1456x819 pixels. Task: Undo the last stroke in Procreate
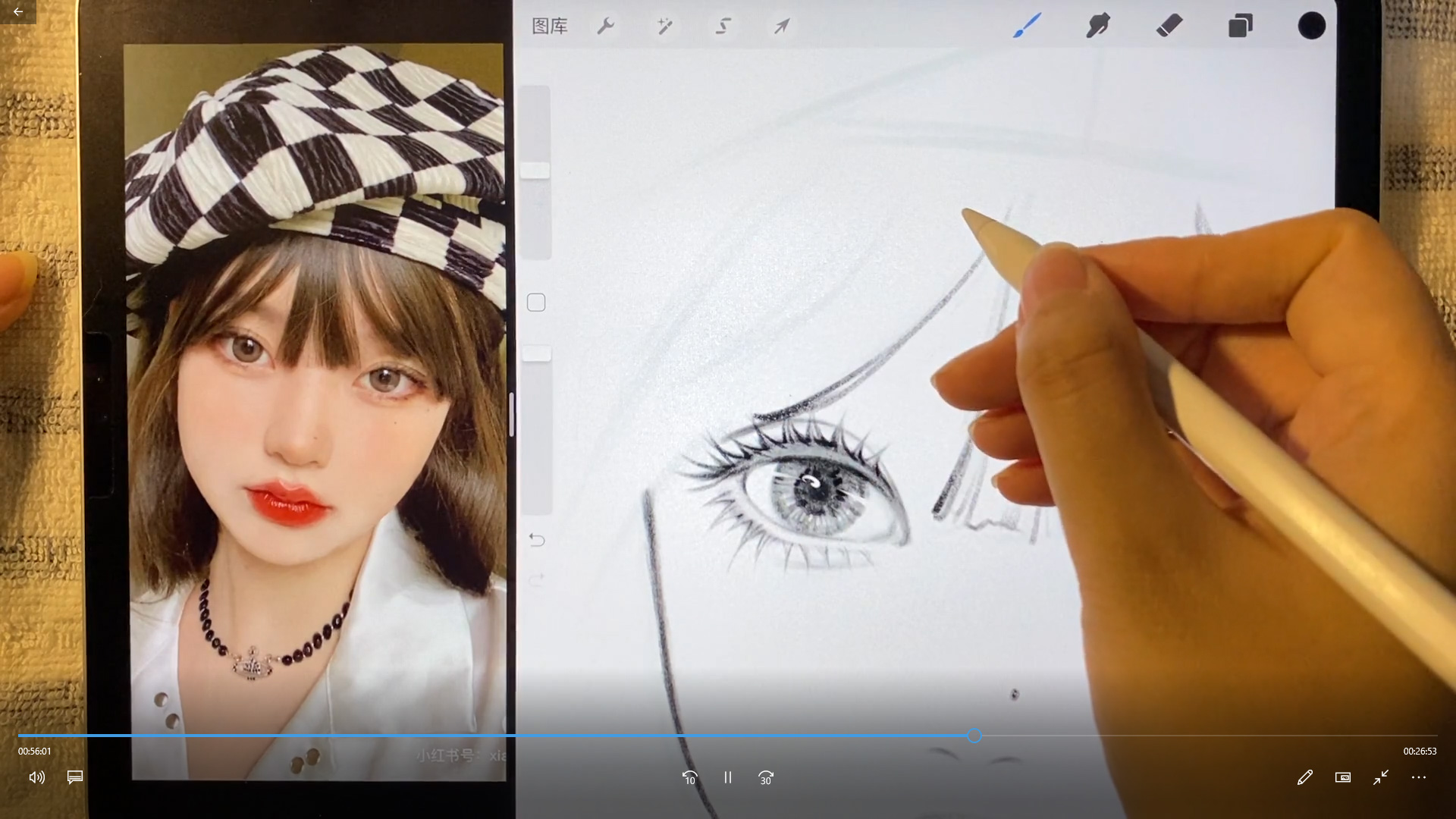point(536,540)
